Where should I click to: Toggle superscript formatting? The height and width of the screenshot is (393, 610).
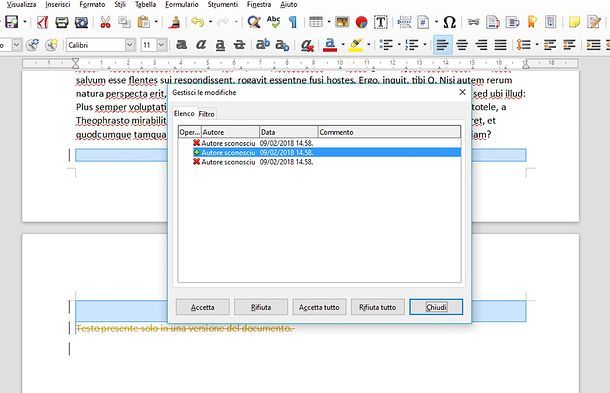tap(263, 45)
